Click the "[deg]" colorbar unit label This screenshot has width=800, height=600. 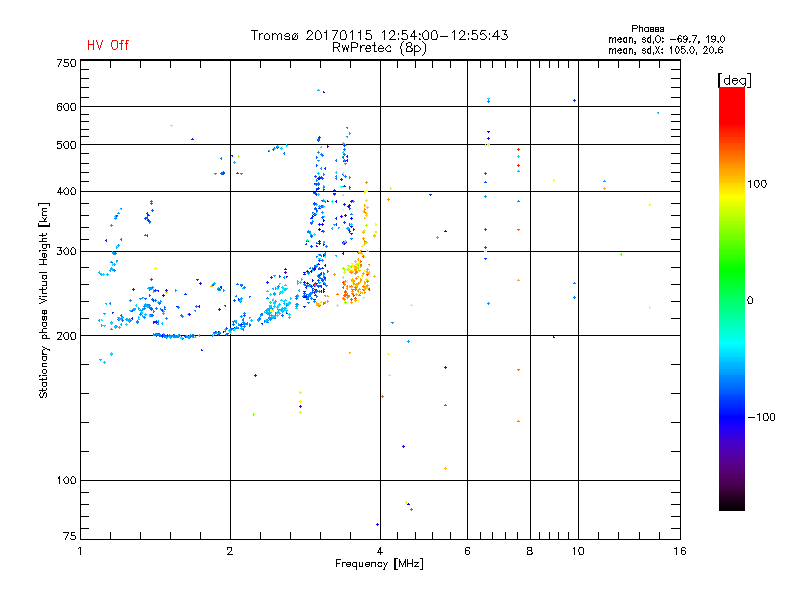coord(734,81)
